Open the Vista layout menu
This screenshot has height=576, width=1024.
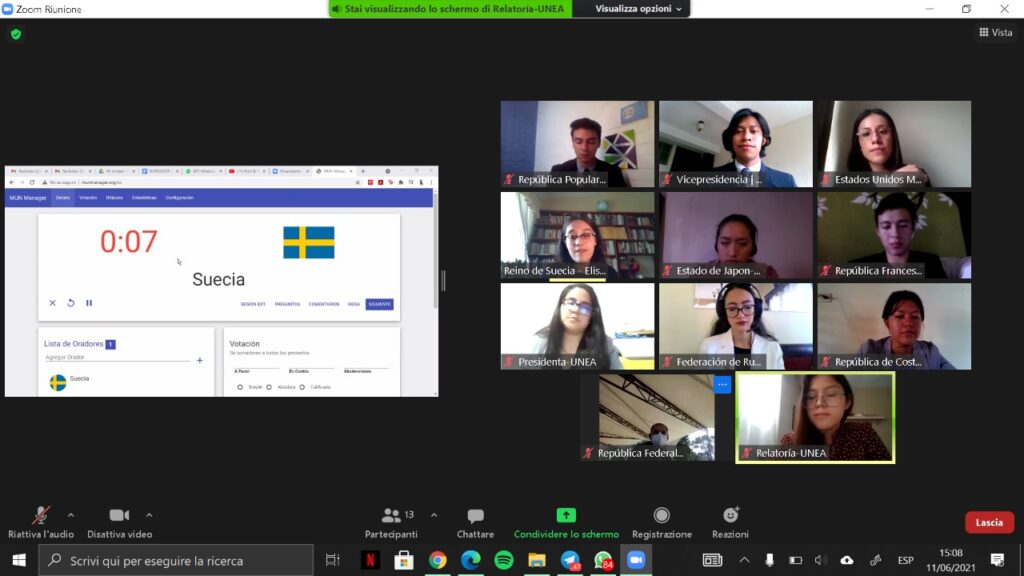[995, 33]
